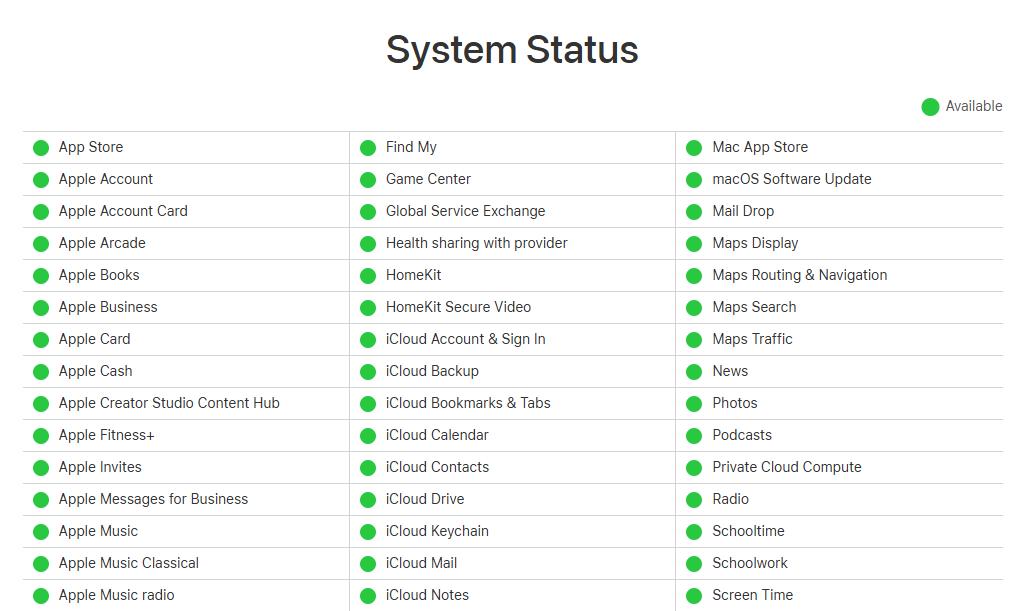The image size is (1018, 611).
Task: Click the green dot beside News
Action: [694, 372]
